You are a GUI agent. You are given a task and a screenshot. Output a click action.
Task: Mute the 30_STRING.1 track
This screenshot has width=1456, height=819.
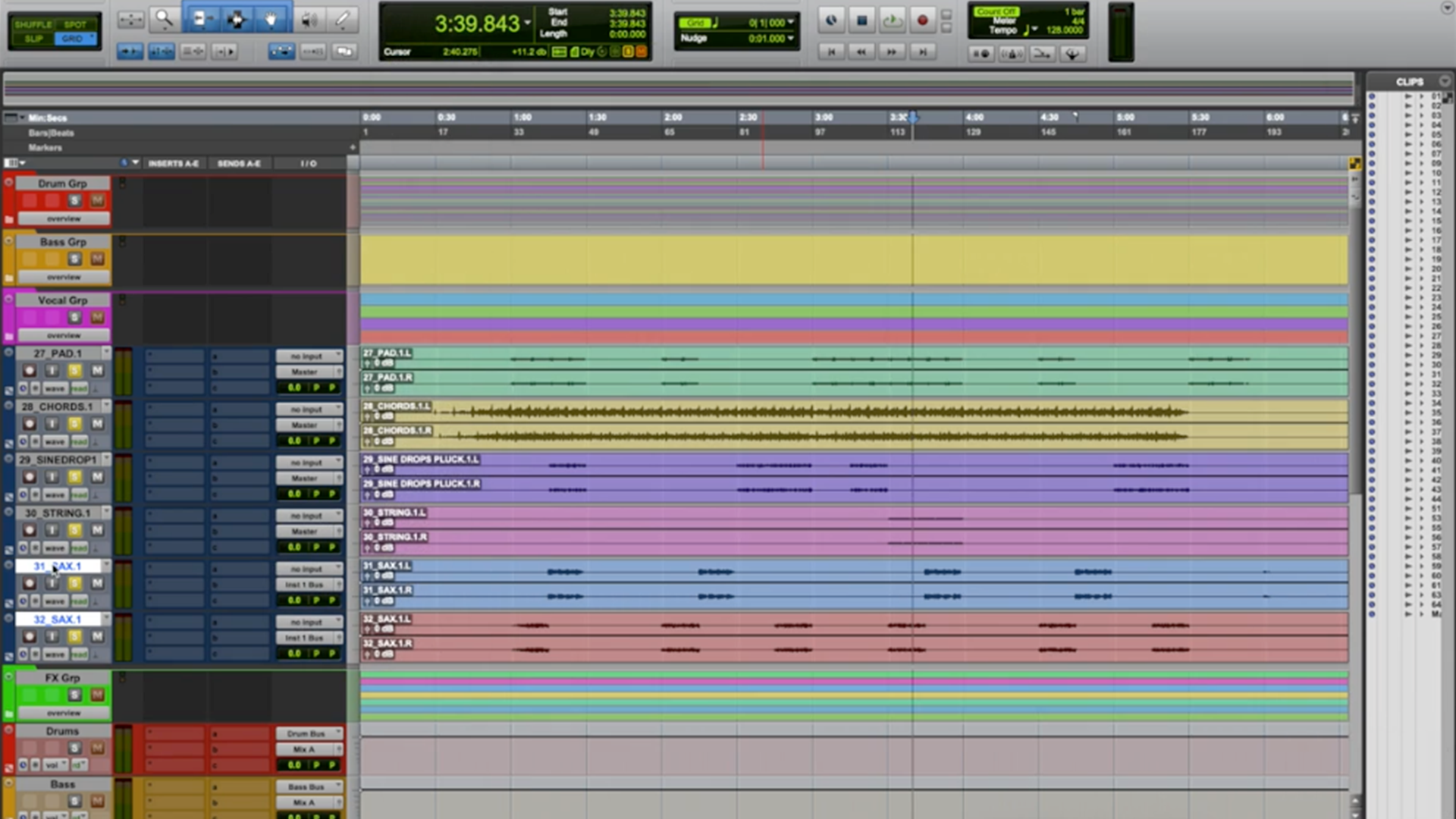(97, 530)
